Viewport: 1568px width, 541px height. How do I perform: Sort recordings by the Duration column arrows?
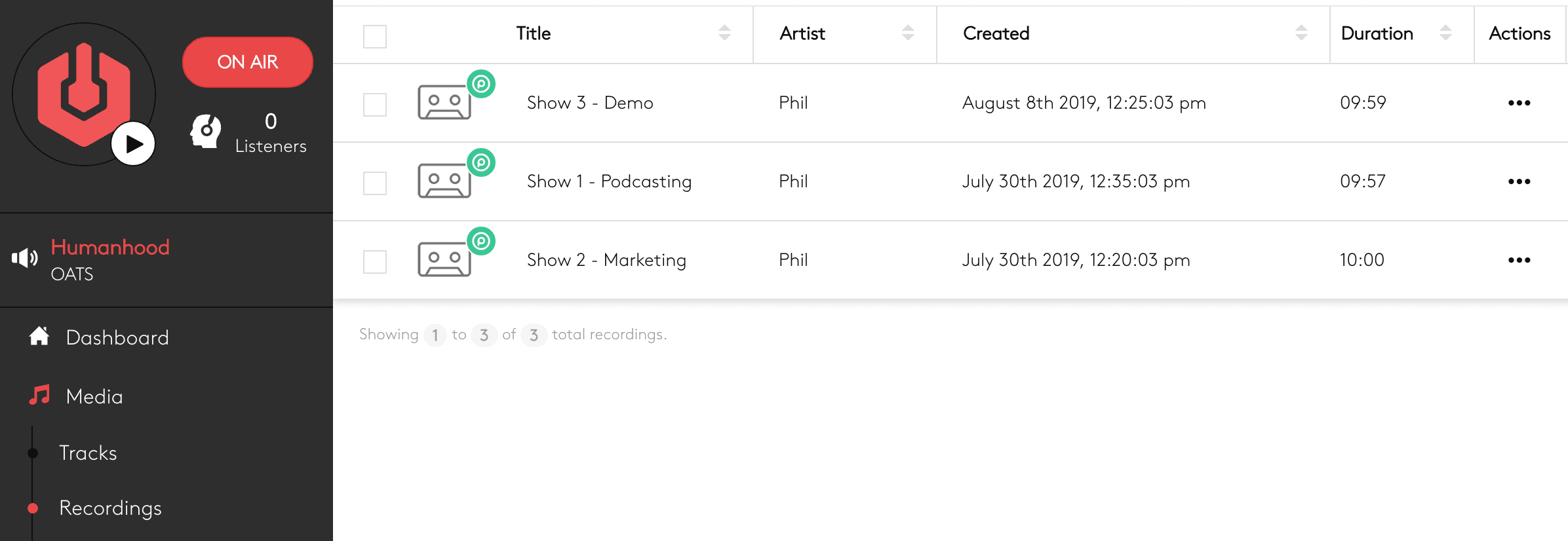pyautogui.click(x=1445, y=33)
